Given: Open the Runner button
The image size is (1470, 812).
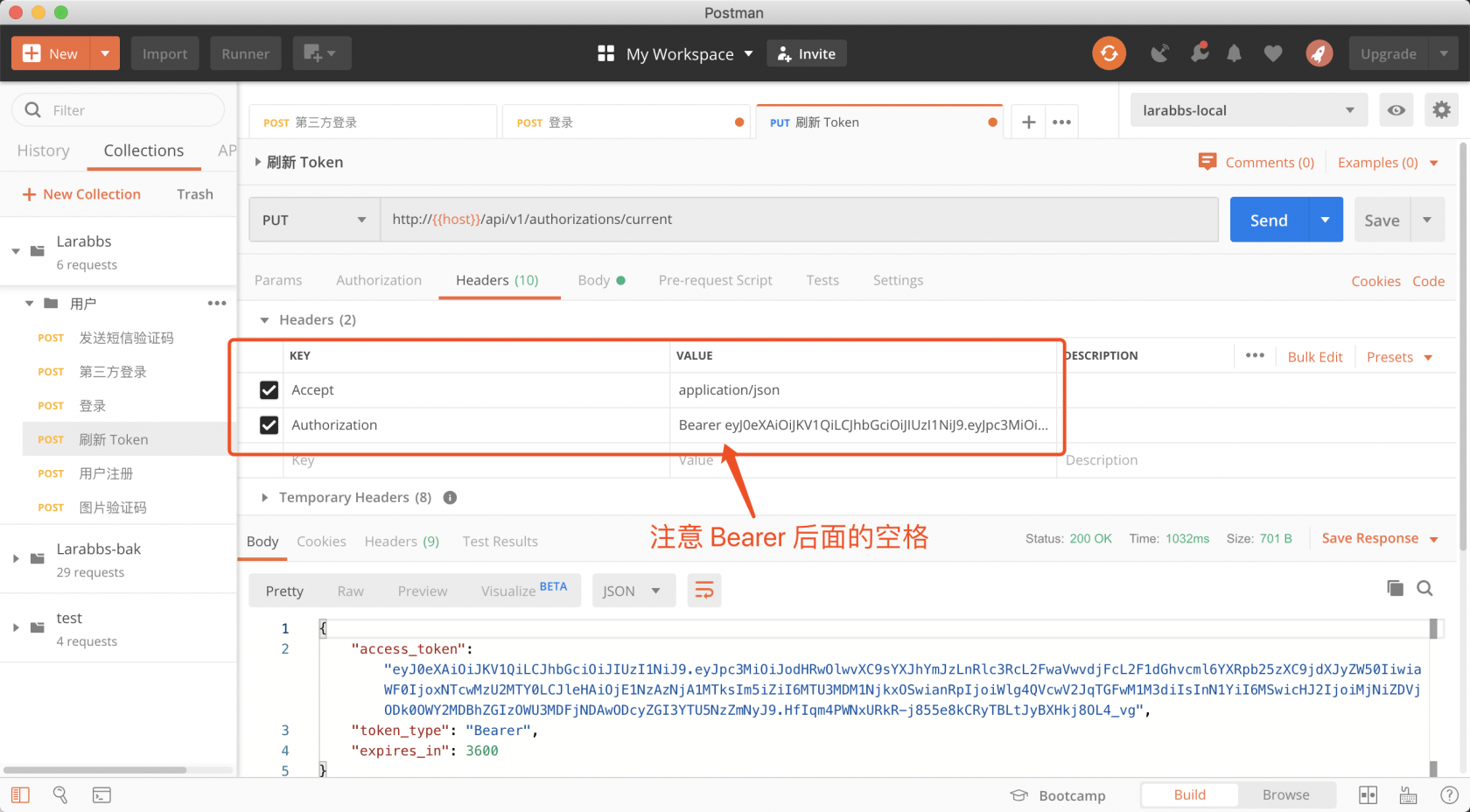Looking at the screenshot, I should [245, 53].
